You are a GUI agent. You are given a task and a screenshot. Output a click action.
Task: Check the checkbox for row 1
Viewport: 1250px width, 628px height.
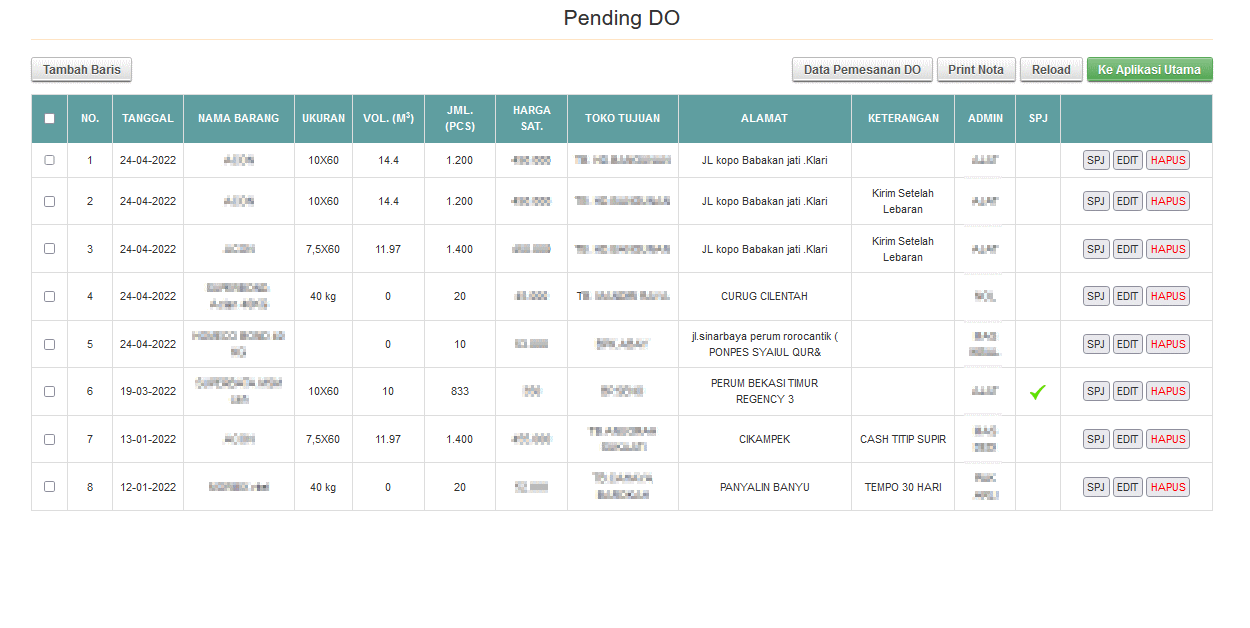tap(49, 160)
